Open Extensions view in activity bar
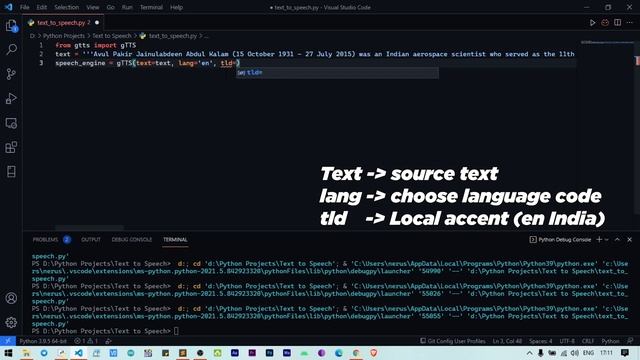 click(11, 147)
